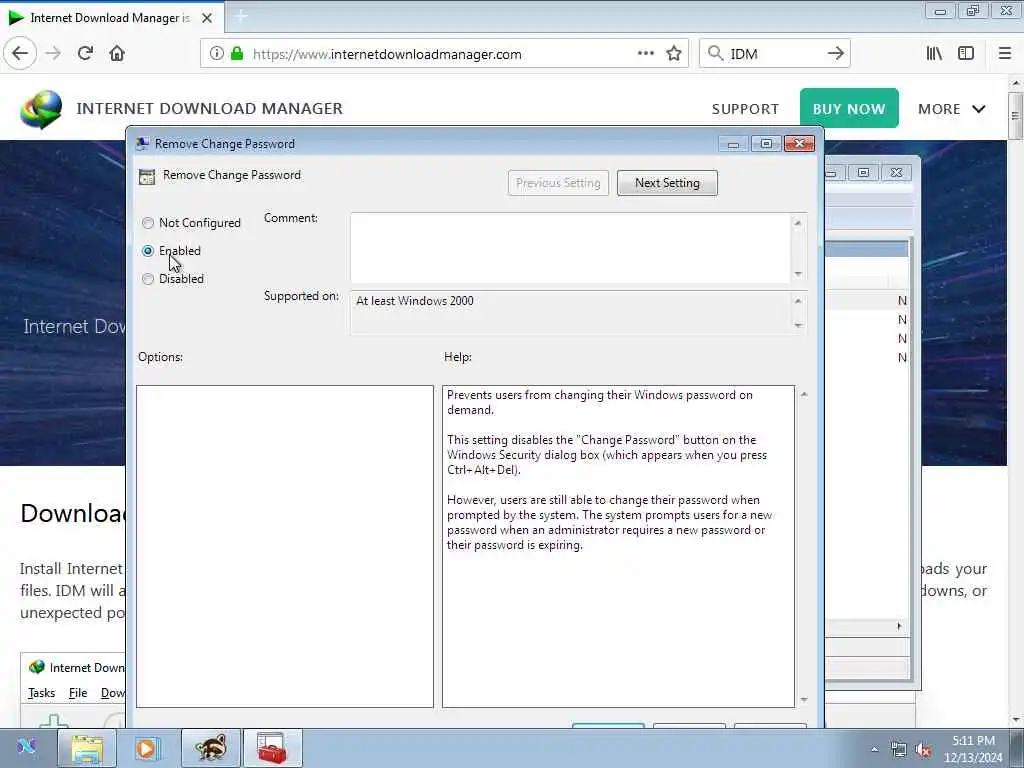Click Supported on box up arrow
This screenshot has width=1024, height=768.
coord(798,301)
